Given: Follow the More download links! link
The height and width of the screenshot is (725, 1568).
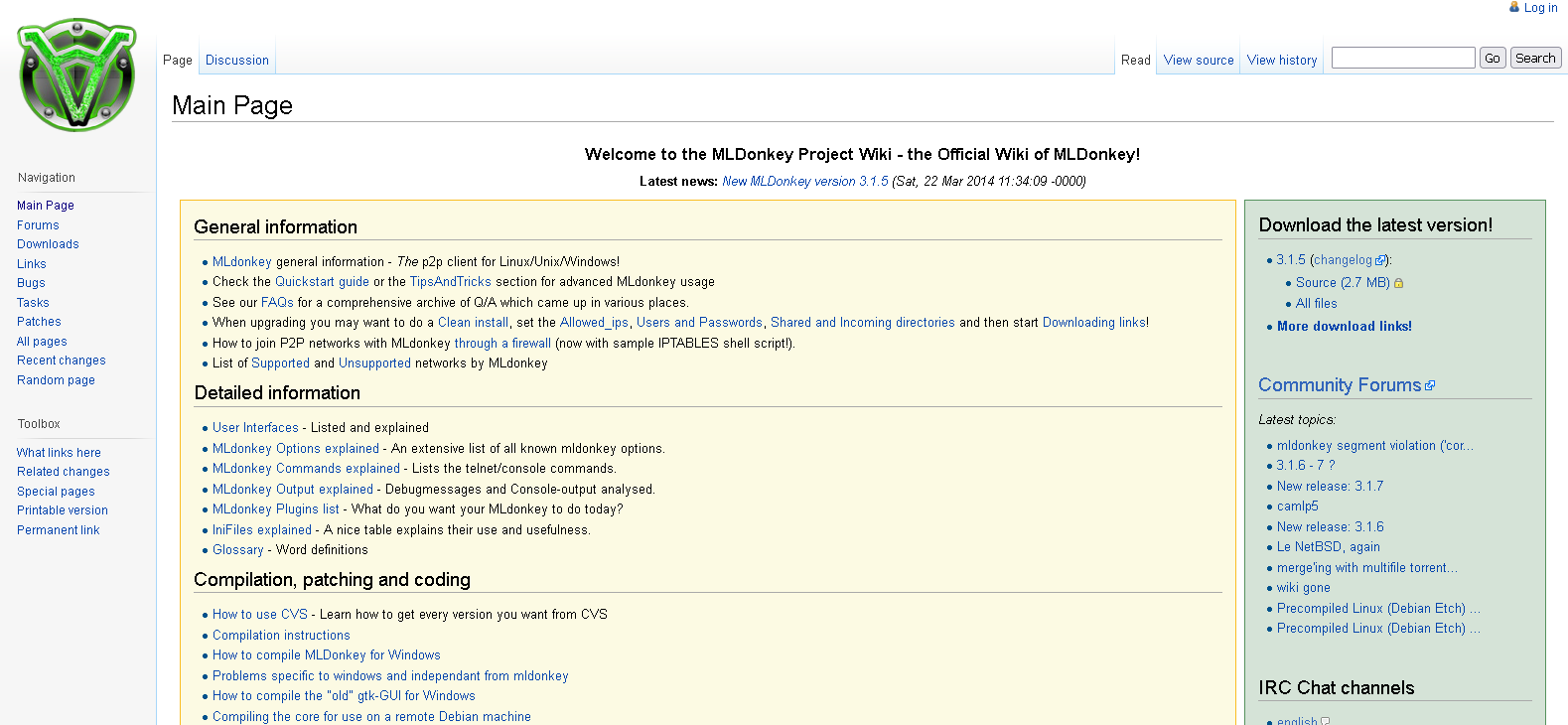Looking at the screenshot, I should 1344,327.
